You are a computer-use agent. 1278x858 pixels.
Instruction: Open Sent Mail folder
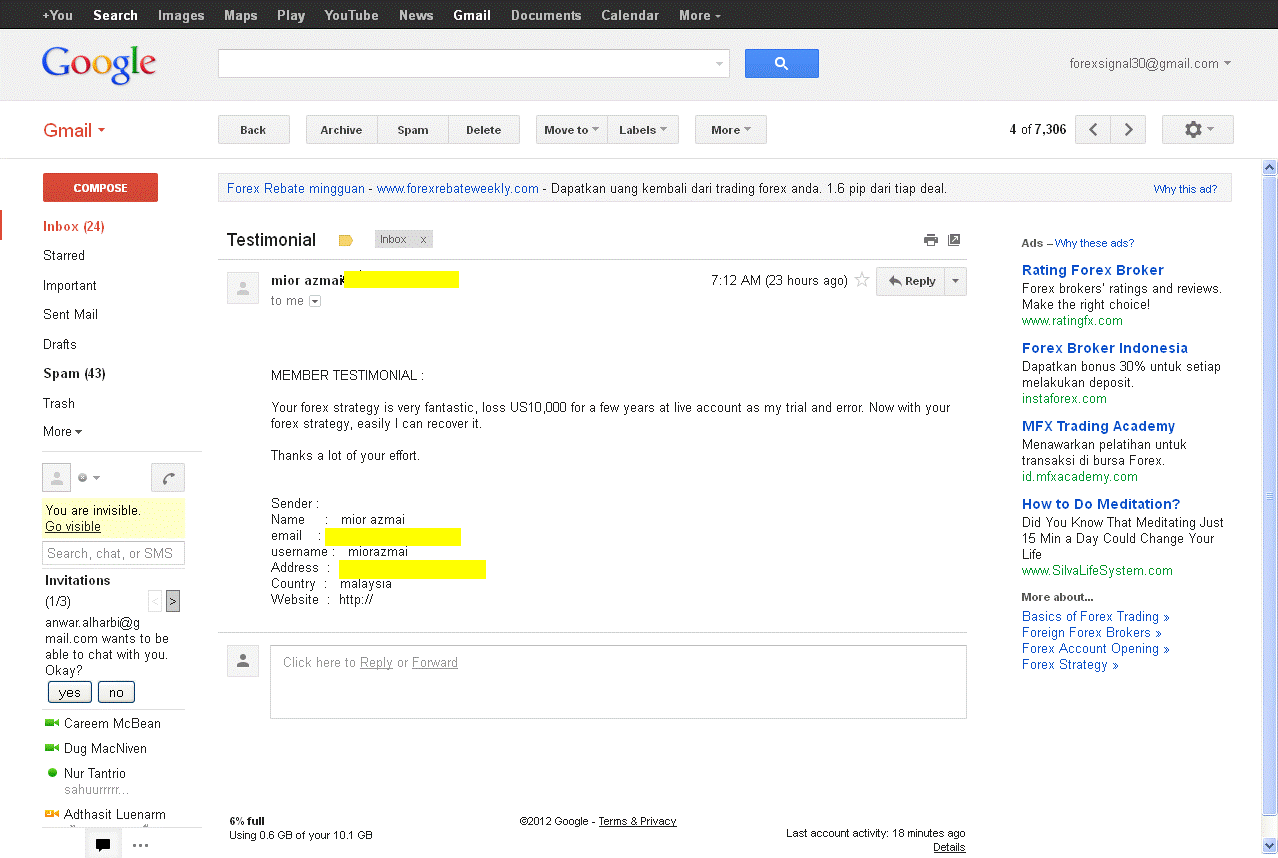click(70, 314)
